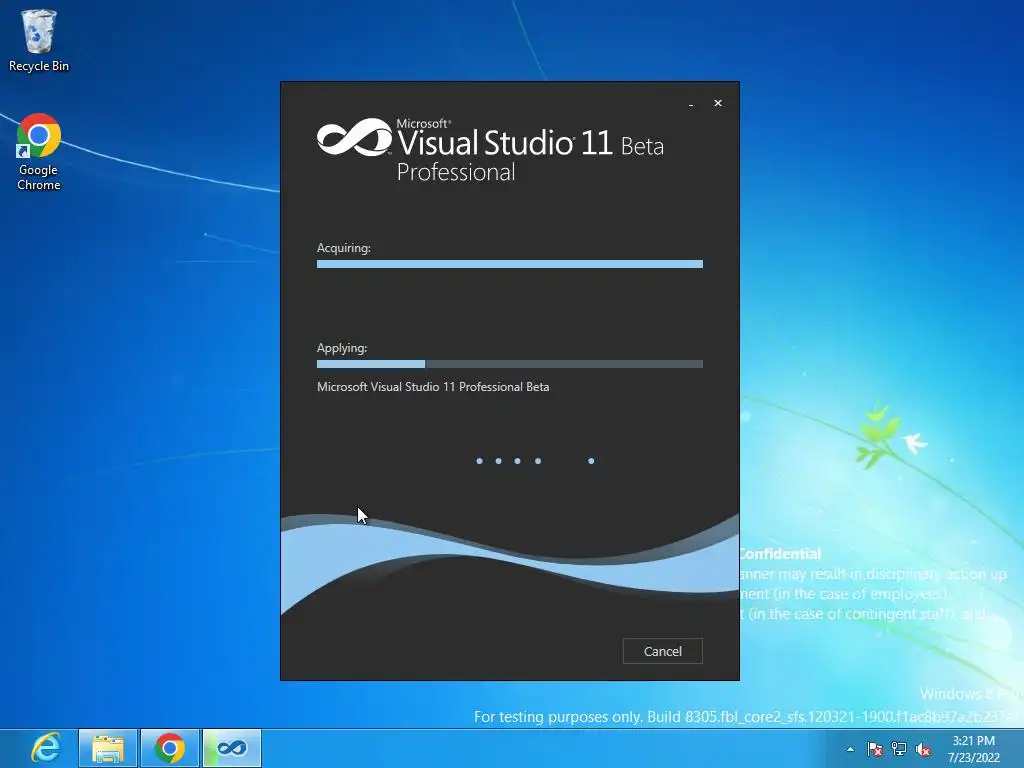The width and height of the screenshot is (1024, 768).
Task: Open the network tray icon
Action: pos(899,749)
